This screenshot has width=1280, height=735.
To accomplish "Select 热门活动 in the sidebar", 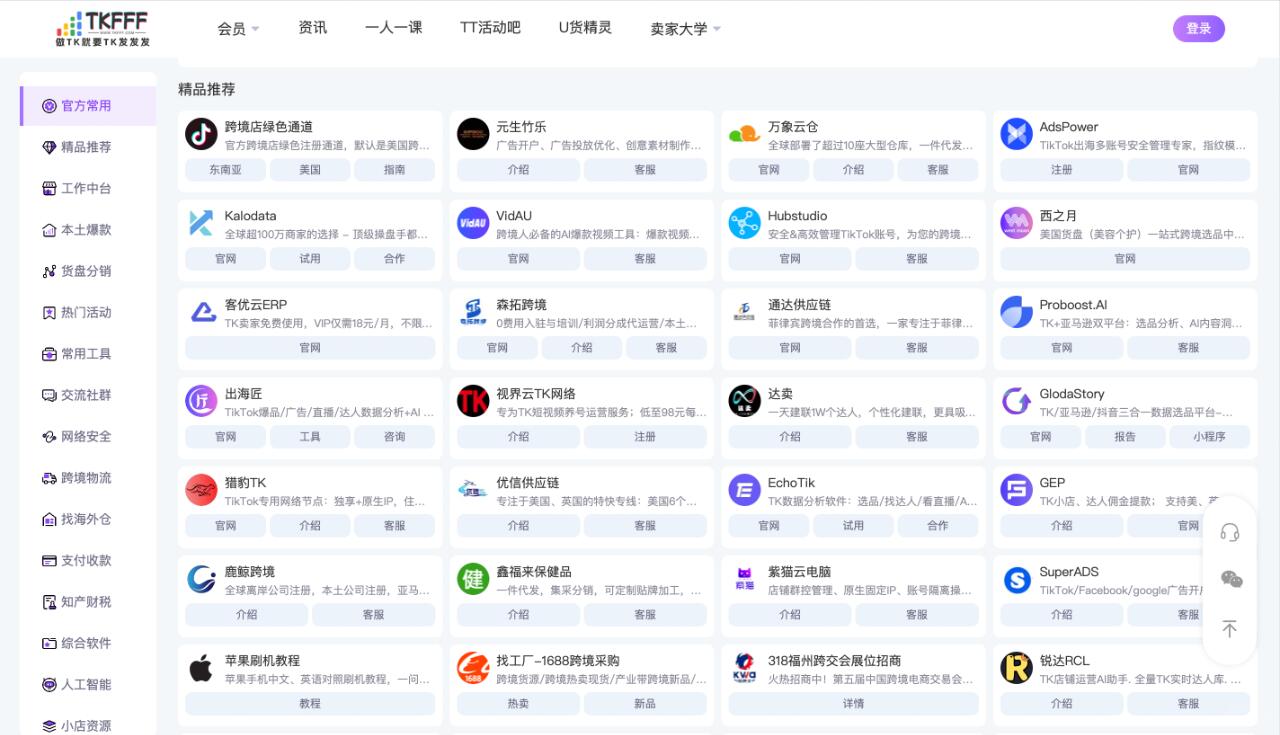I will click(x=88, y=312).
